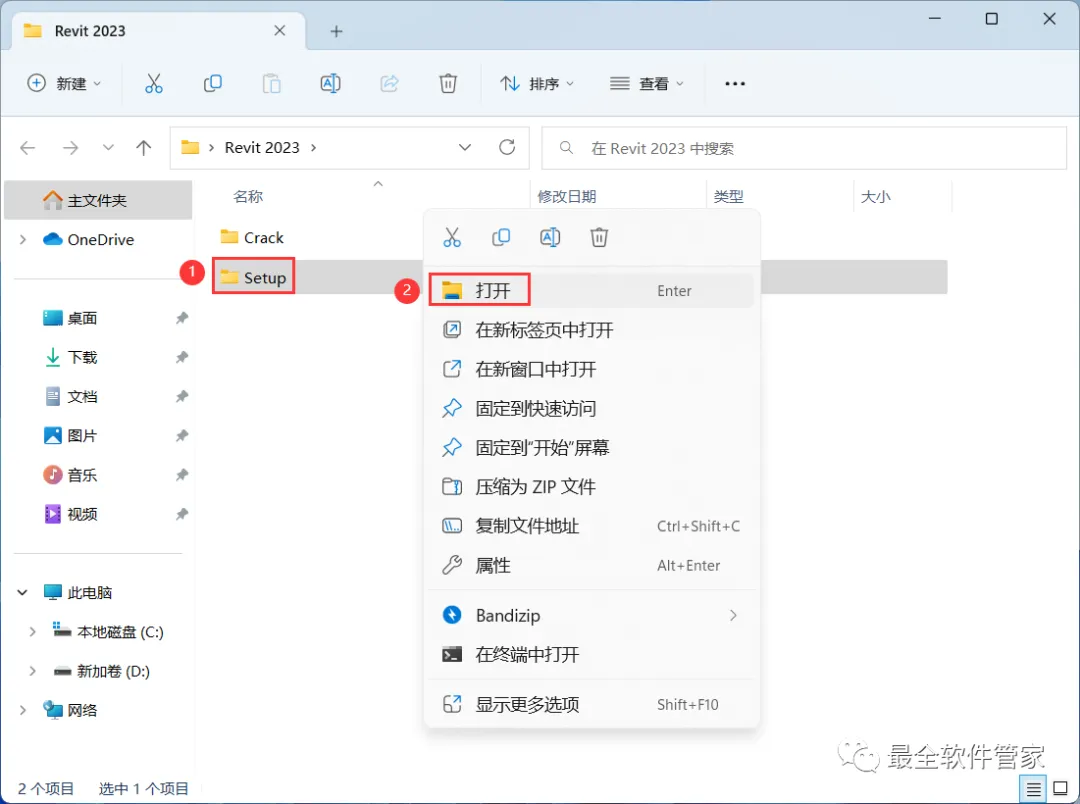1080x804 pixels.
Task: Switch to large thumbnails view in status bar
Action: pos(1061,789)
